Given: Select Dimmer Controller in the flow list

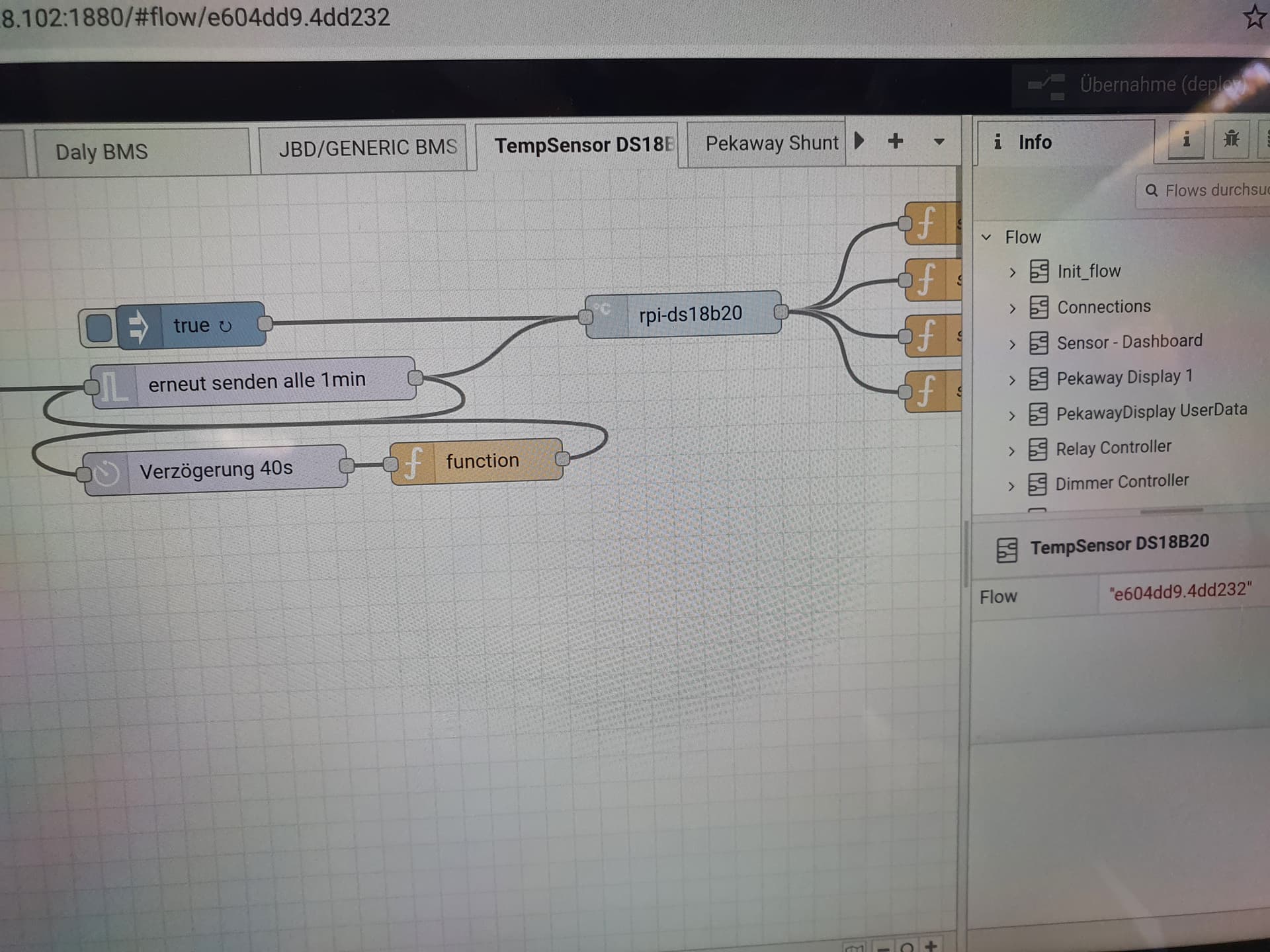Looking at the screenshot, I should click(x=1122, y=482).
